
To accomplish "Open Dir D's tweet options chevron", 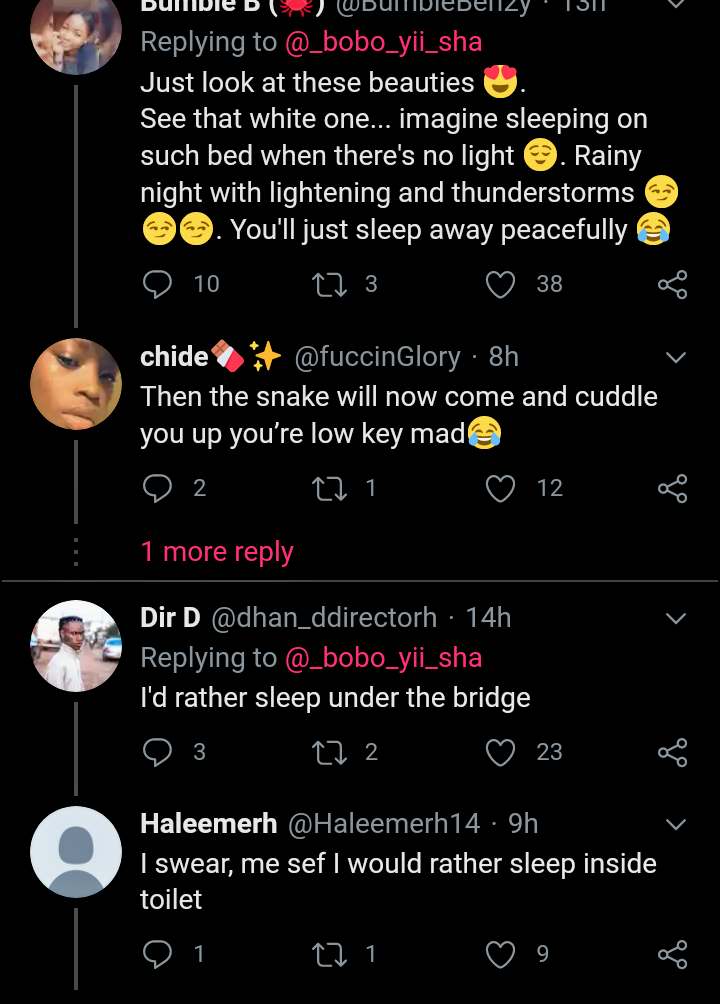I will [676, 619].
